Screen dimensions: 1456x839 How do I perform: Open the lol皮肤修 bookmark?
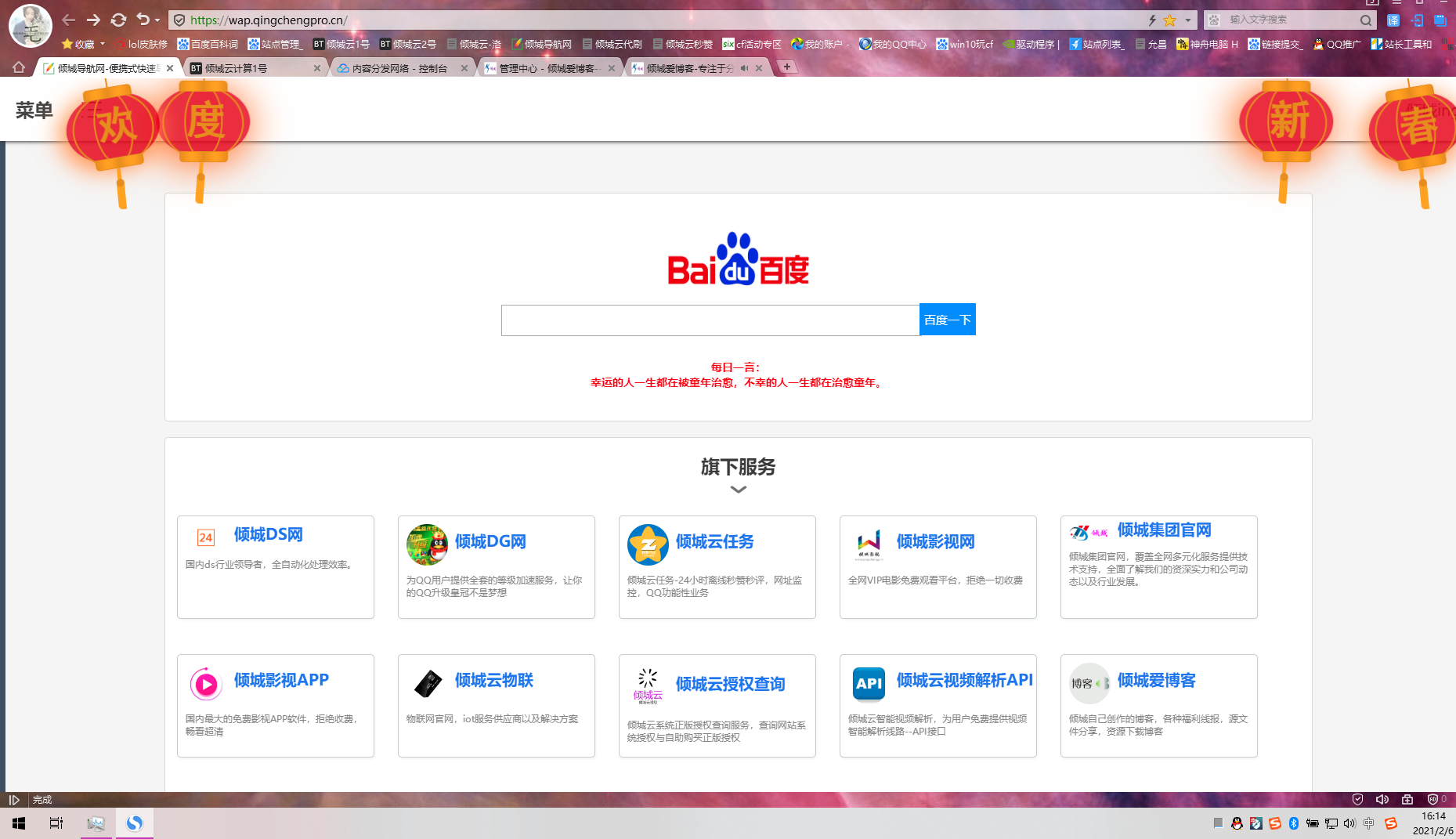click(x=141, y=44)
